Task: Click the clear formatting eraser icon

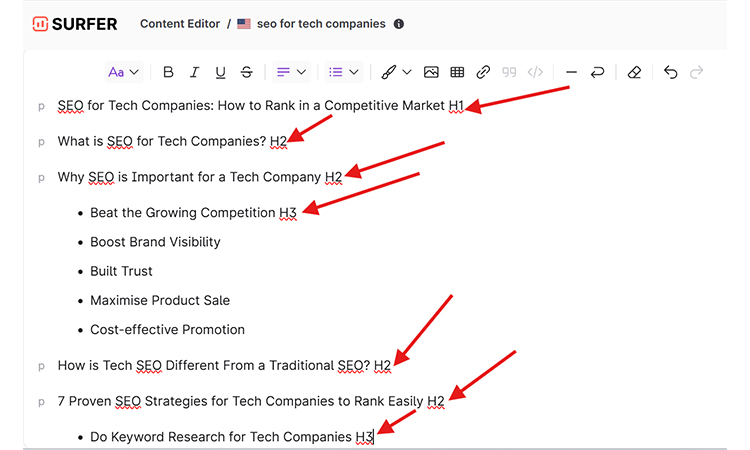Action: coord(634,72)
